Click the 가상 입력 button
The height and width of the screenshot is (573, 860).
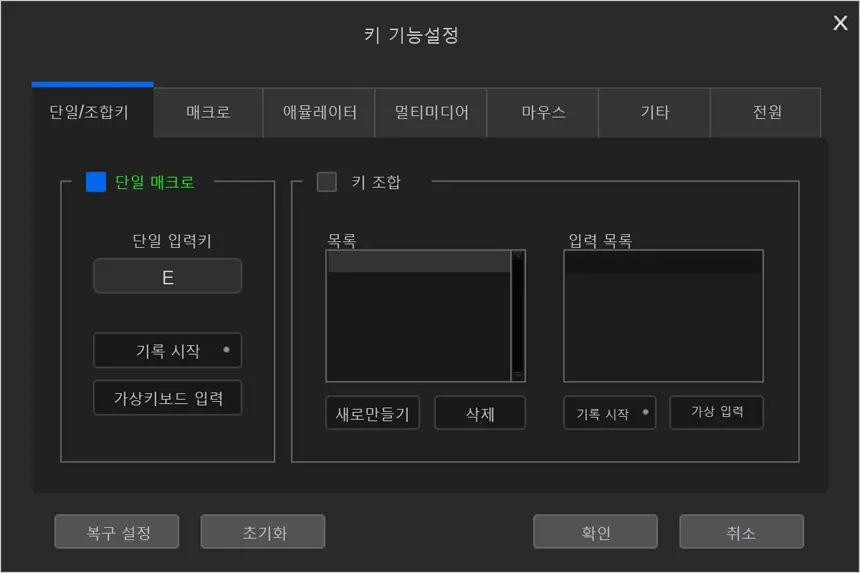[716, 412]
